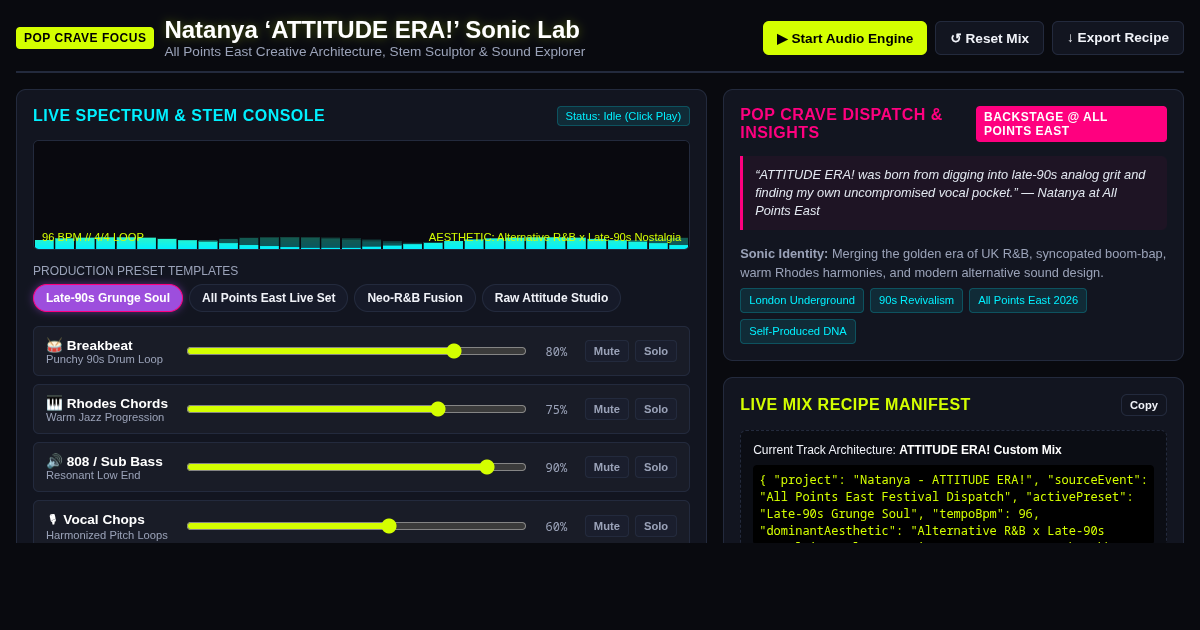The height and width of the screenshot is (630, 1200).
Task: Mute the Vocal Chops stem
Action: (x=607, y=526)
